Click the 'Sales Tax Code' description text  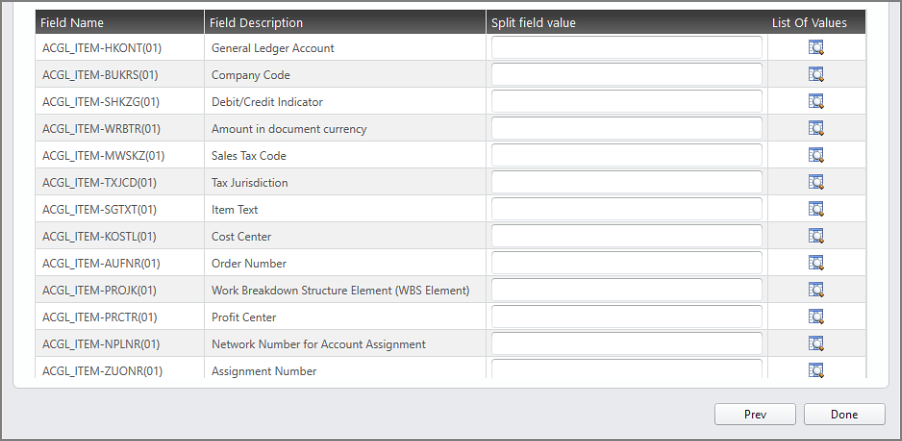coord(249,156)
